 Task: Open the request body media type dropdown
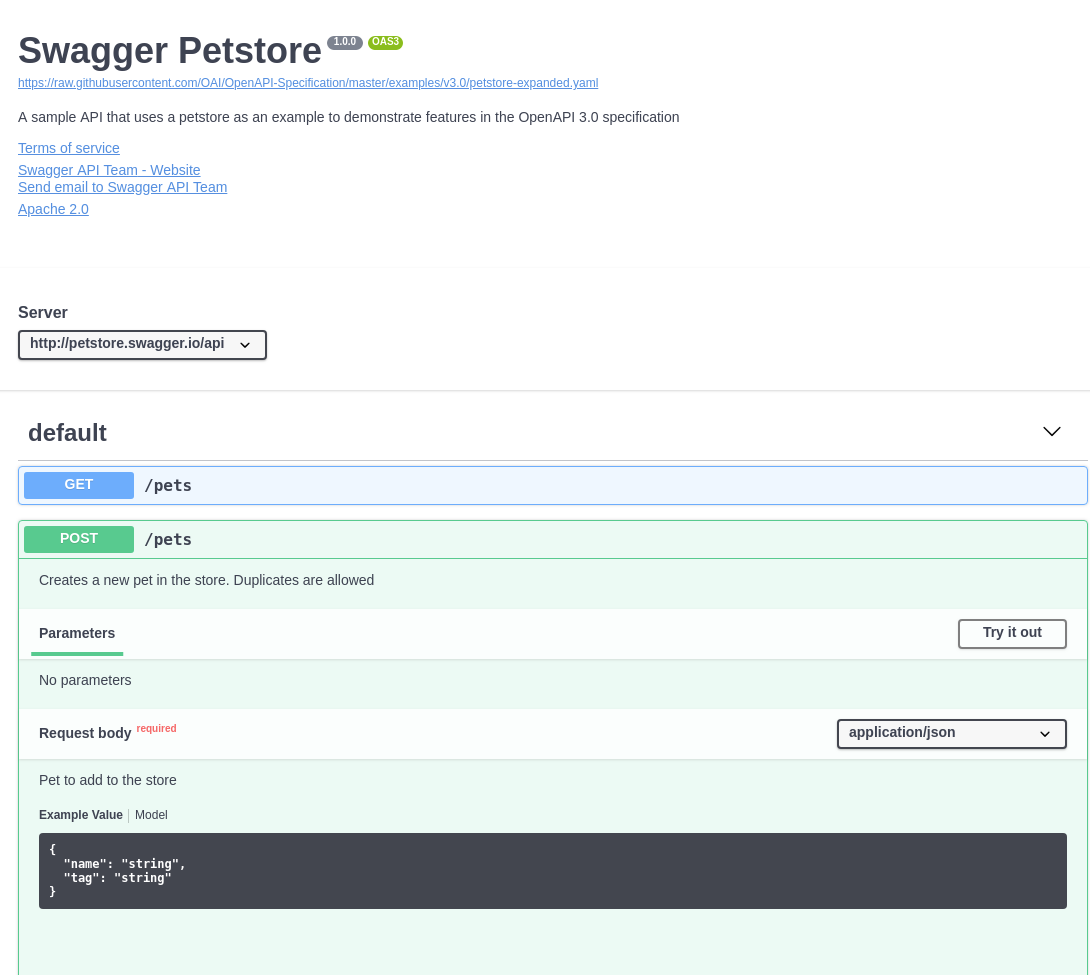[x=951, y=733]
